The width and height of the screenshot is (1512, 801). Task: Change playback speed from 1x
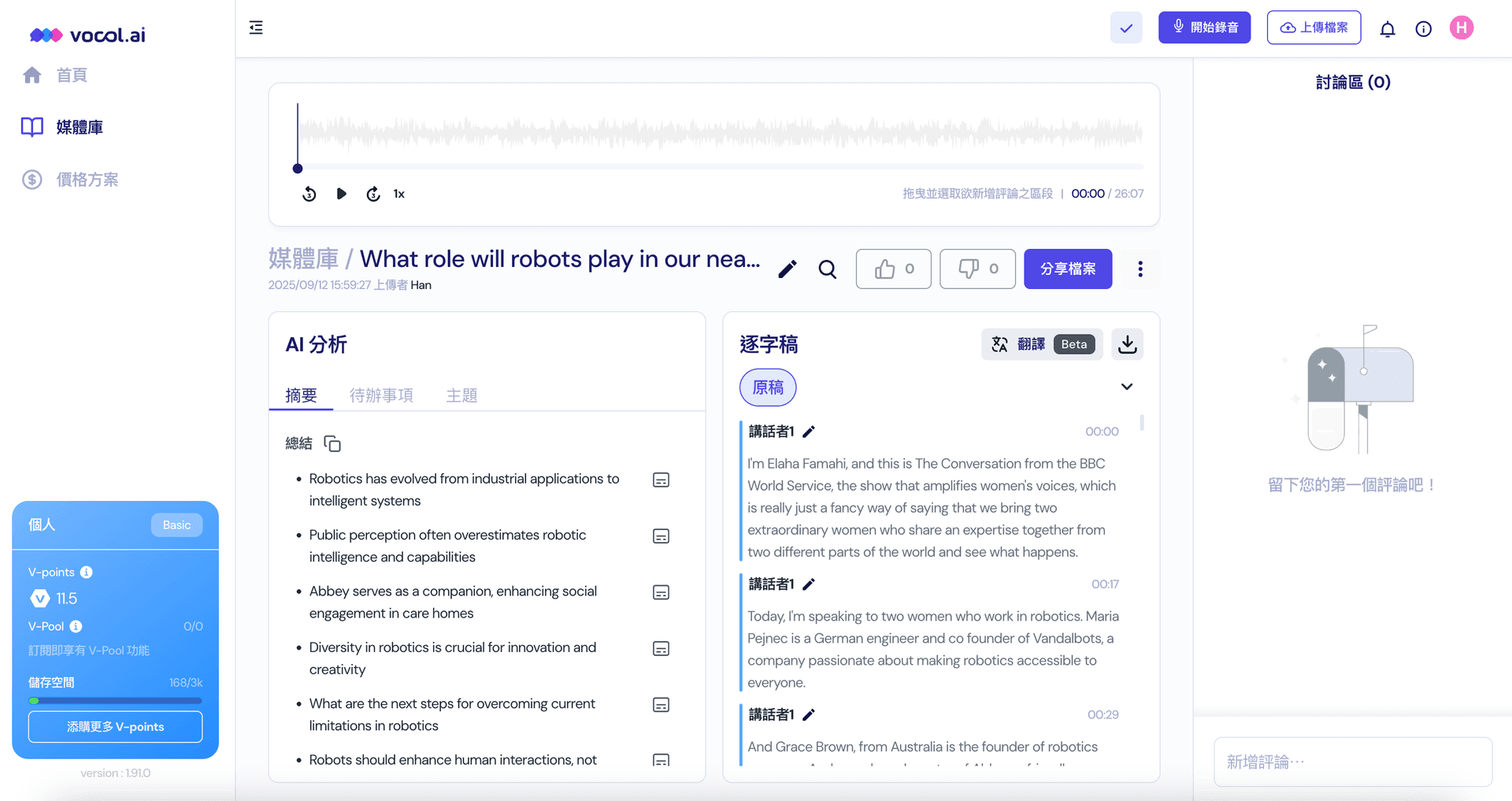click(398, 194)
